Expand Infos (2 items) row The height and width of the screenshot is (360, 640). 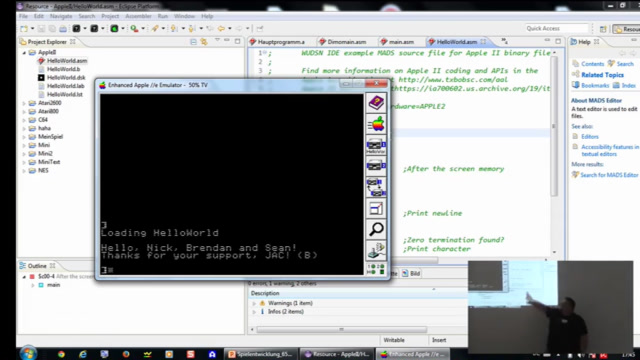[x=254, y=312]
